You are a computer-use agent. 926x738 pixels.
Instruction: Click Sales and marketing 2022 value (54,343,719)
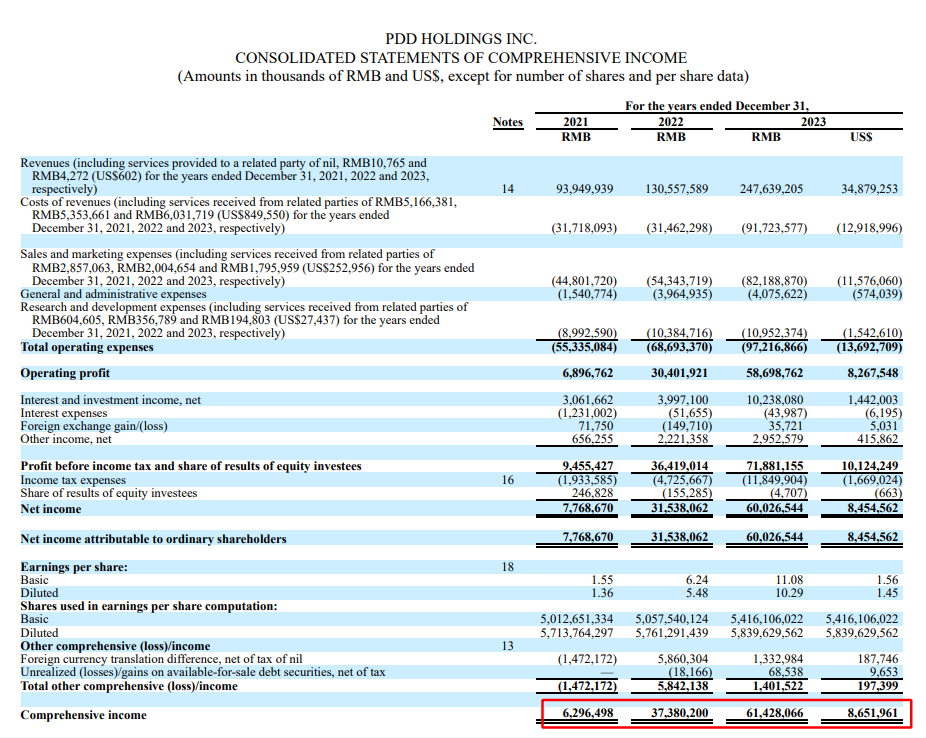(x=679, y=281)
